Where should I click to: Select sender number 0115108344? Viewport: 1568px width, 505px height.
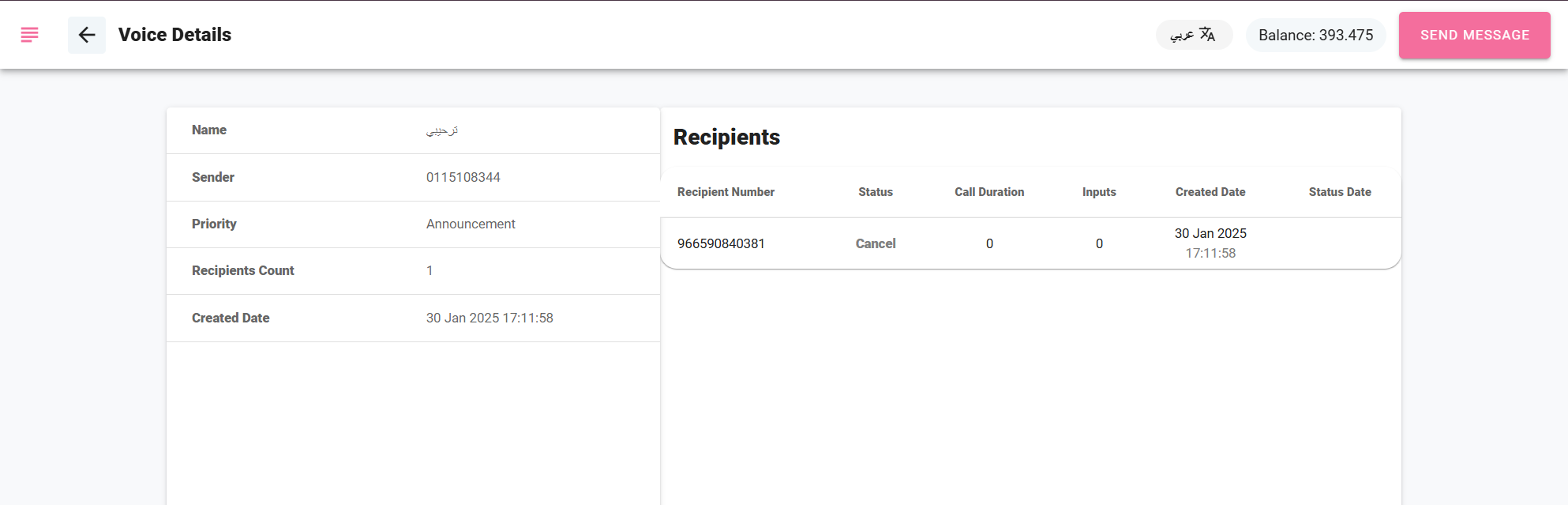point(463,177)
